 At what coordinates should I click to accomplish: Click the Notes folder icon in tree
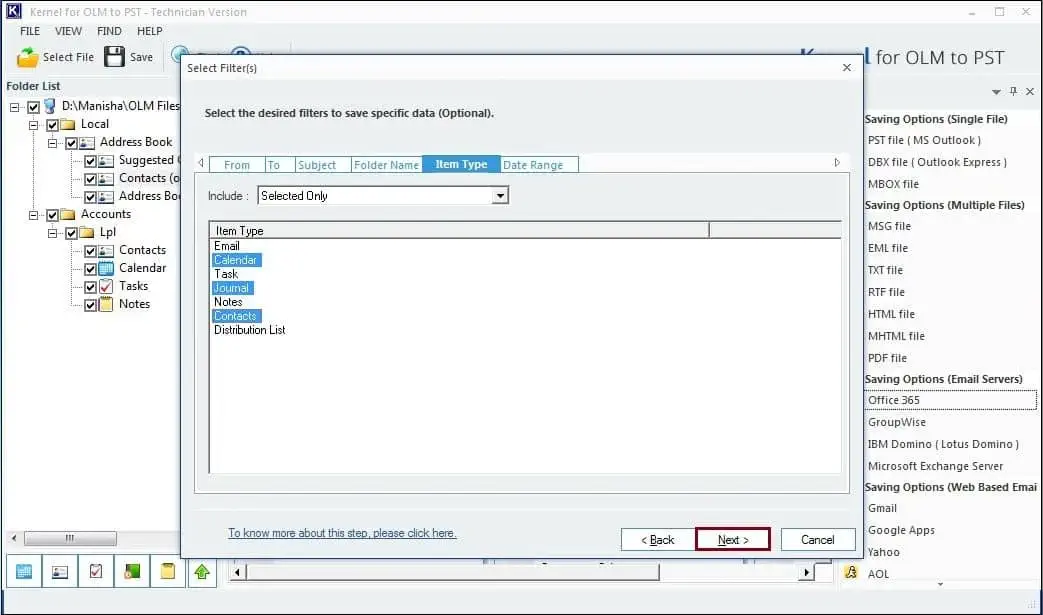106,305
